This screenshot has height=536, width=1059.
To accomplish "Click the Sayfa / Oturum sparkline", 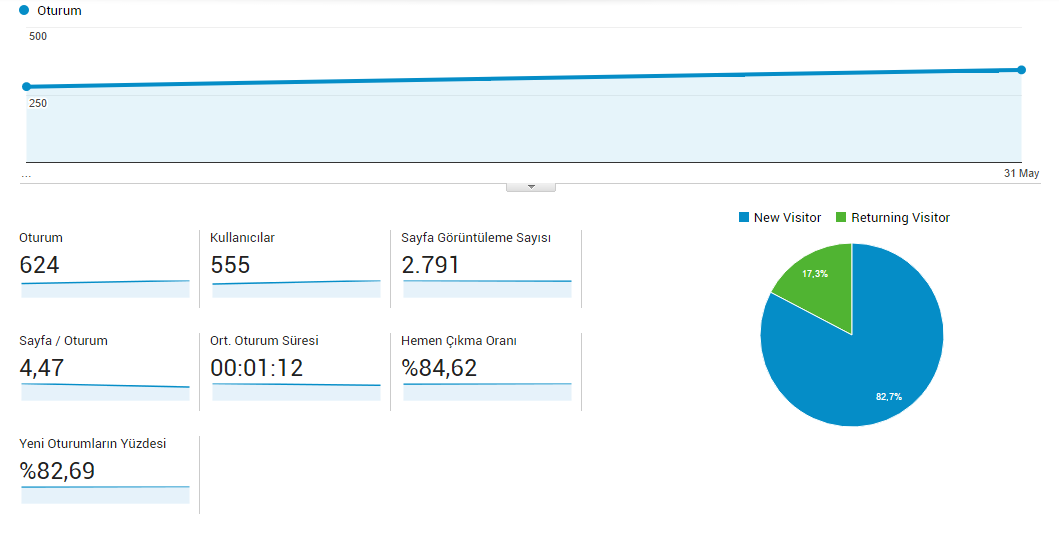I will coord(105,392).
